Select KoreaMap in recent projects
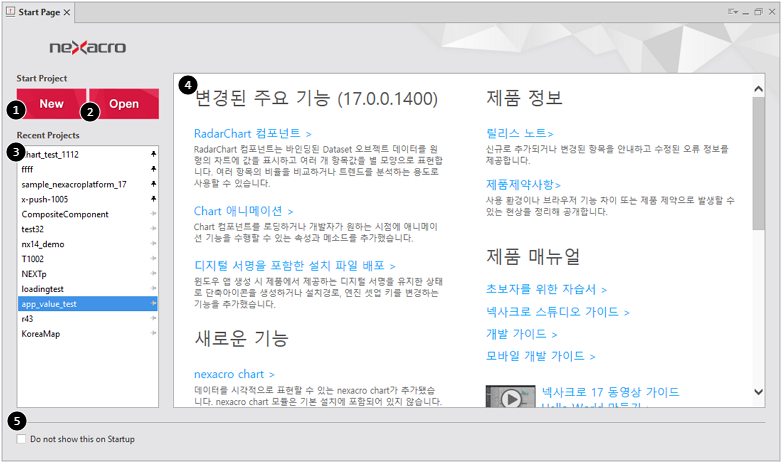This screenshot has width=782, height=463. click(87, 334)
